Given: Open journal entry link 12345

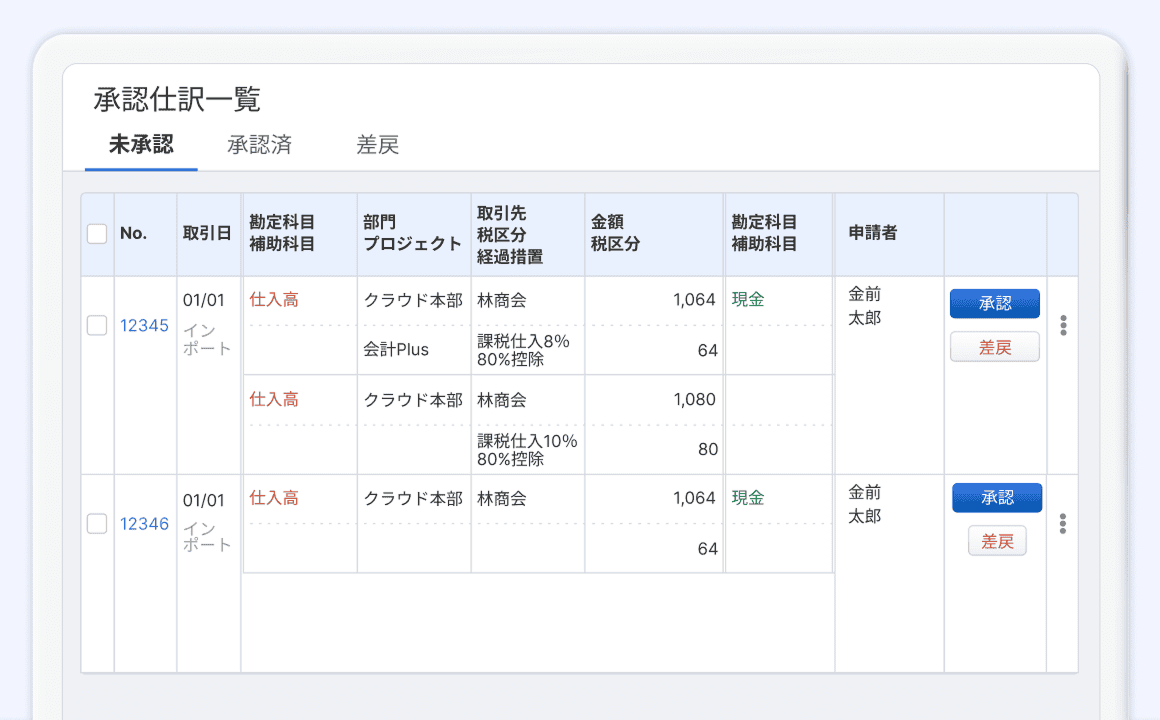Looking at the screenshot, I should point(144,325).
